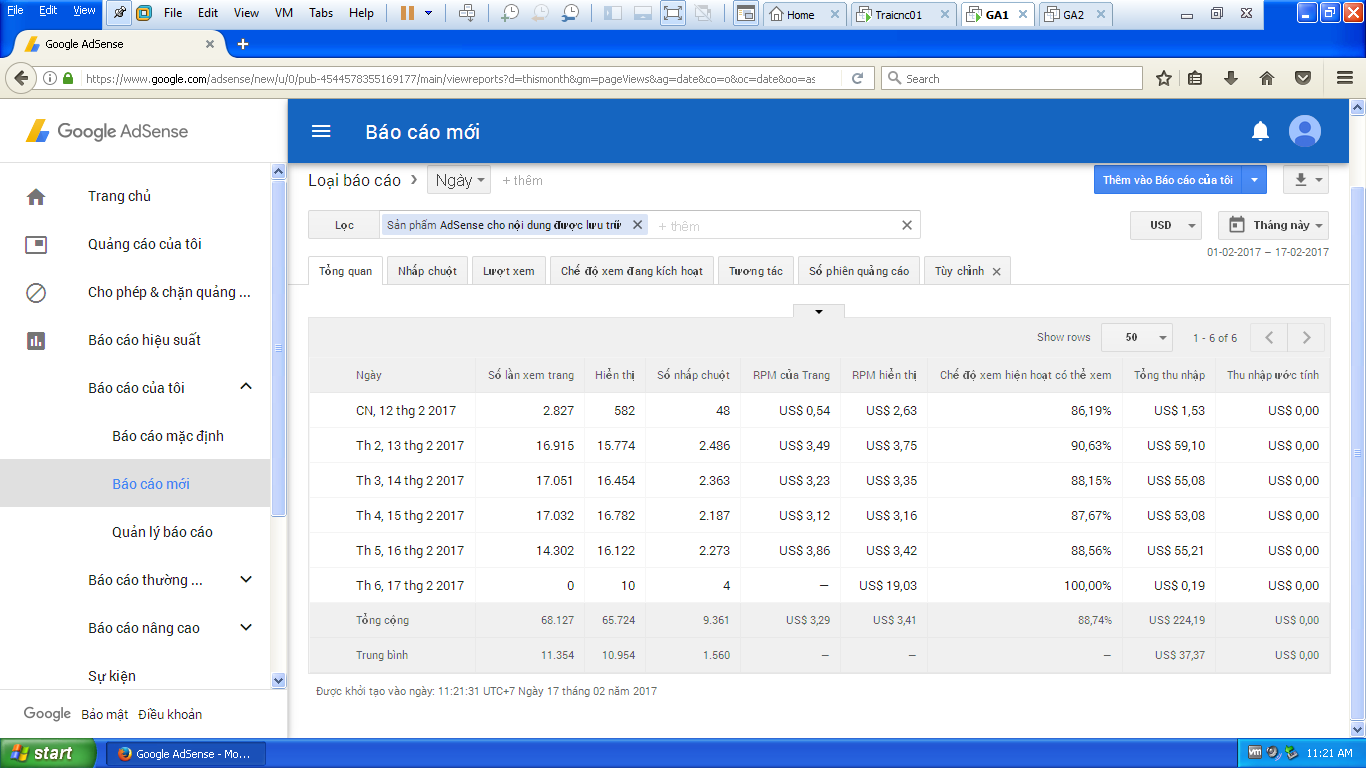Viewport: 1366px width, 768px height.
Task: Switch to the Nhấp chuột tab
Action: tap(427, 271)
